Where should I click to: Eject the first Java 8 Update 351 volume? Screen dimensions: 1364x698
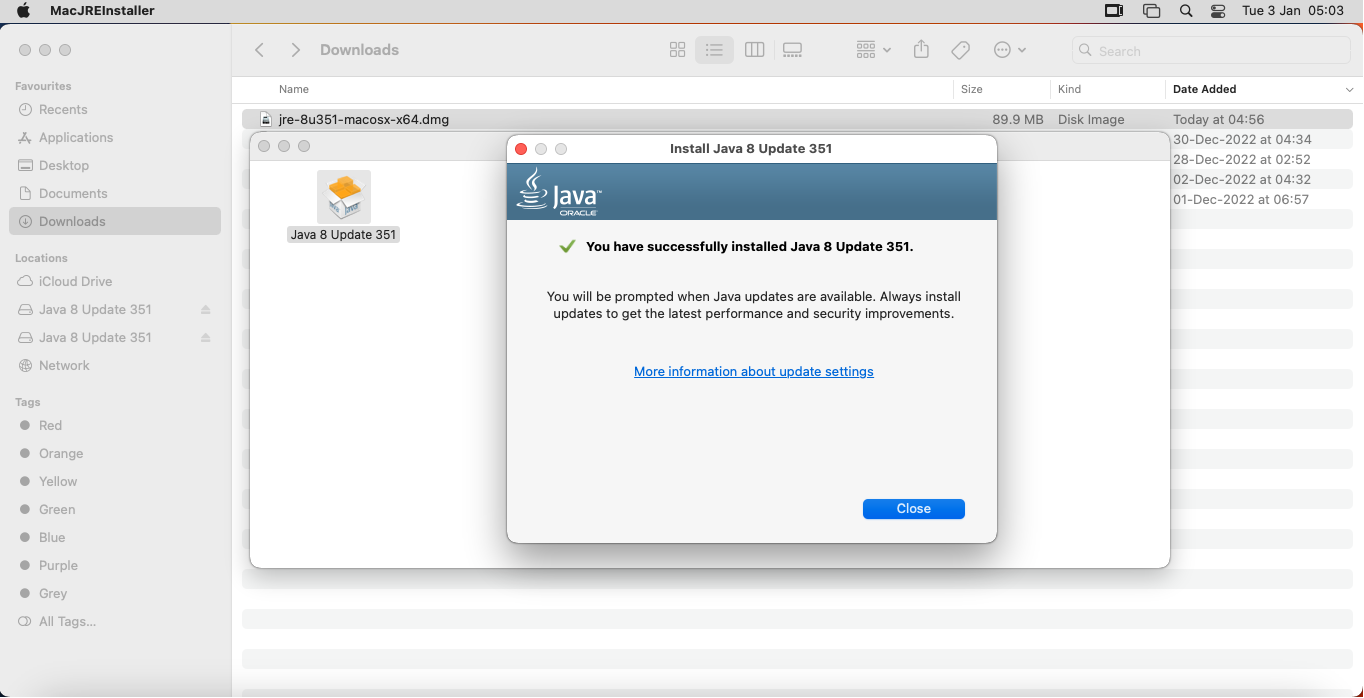(206, 310)
